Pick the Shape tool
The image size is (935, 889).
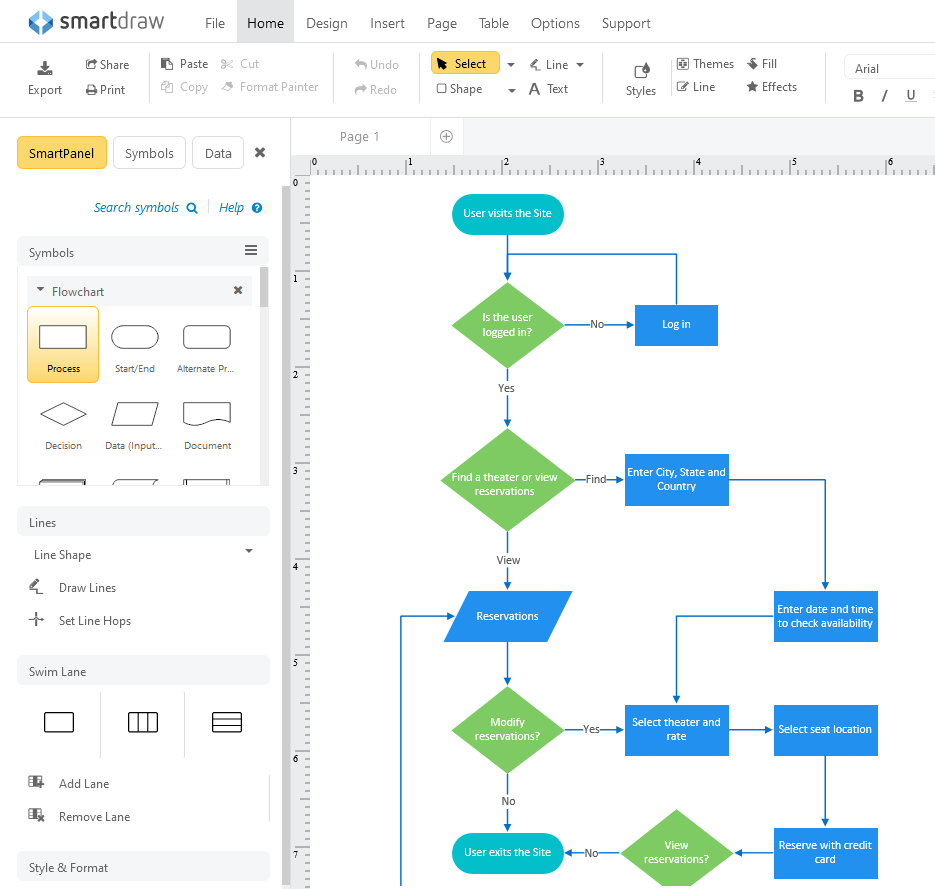point(459,89)
